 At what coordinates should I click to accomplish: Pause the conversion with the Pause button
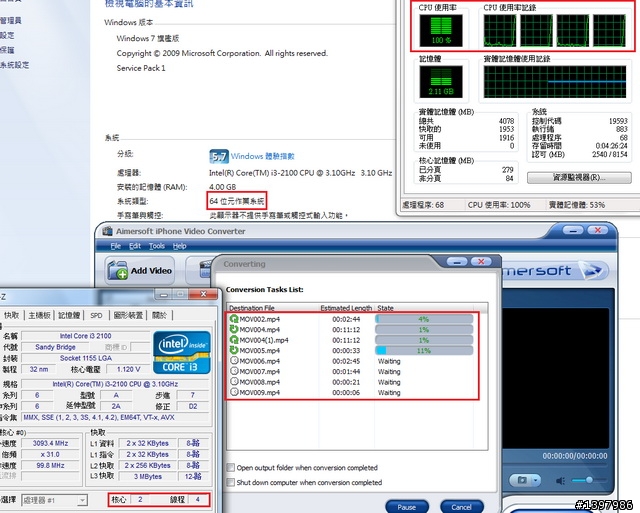(407, 506)
